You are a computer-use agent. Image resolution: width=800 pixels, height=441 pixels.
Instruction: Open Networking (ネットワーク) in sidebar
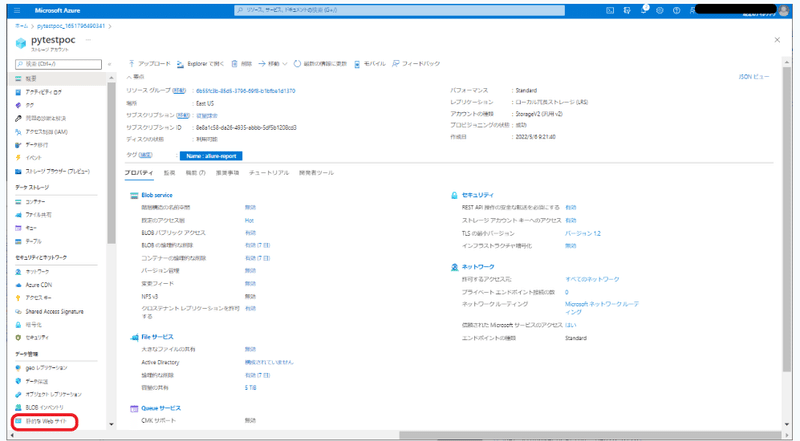[37, 272]
